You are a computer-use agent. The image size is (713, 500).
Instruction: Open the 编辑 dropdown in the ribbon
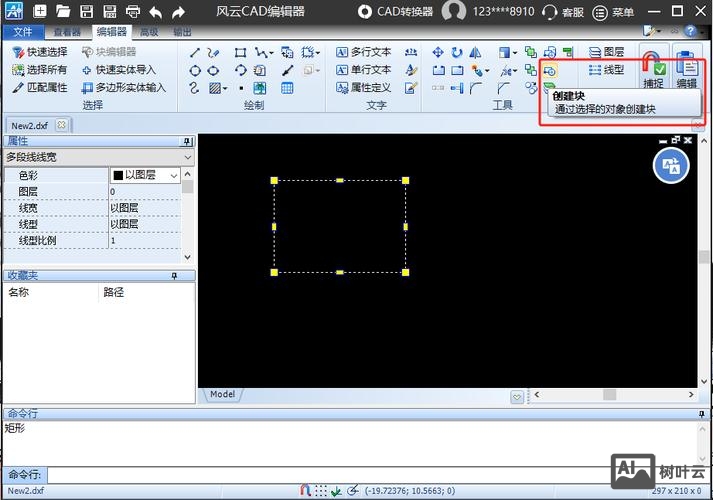tap(687, 71)
